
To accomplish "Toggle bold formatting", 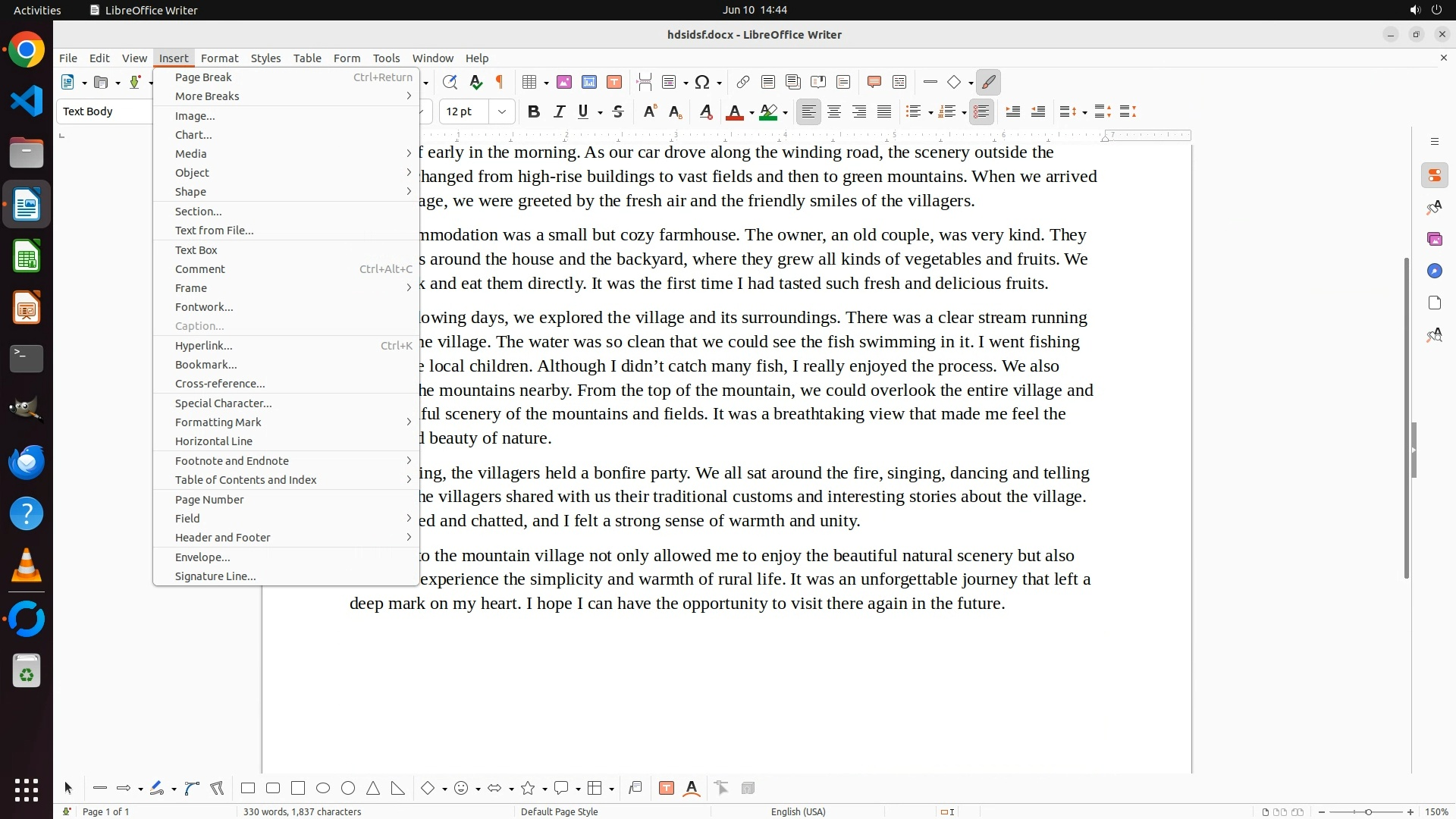I will (x=534, y=112).
